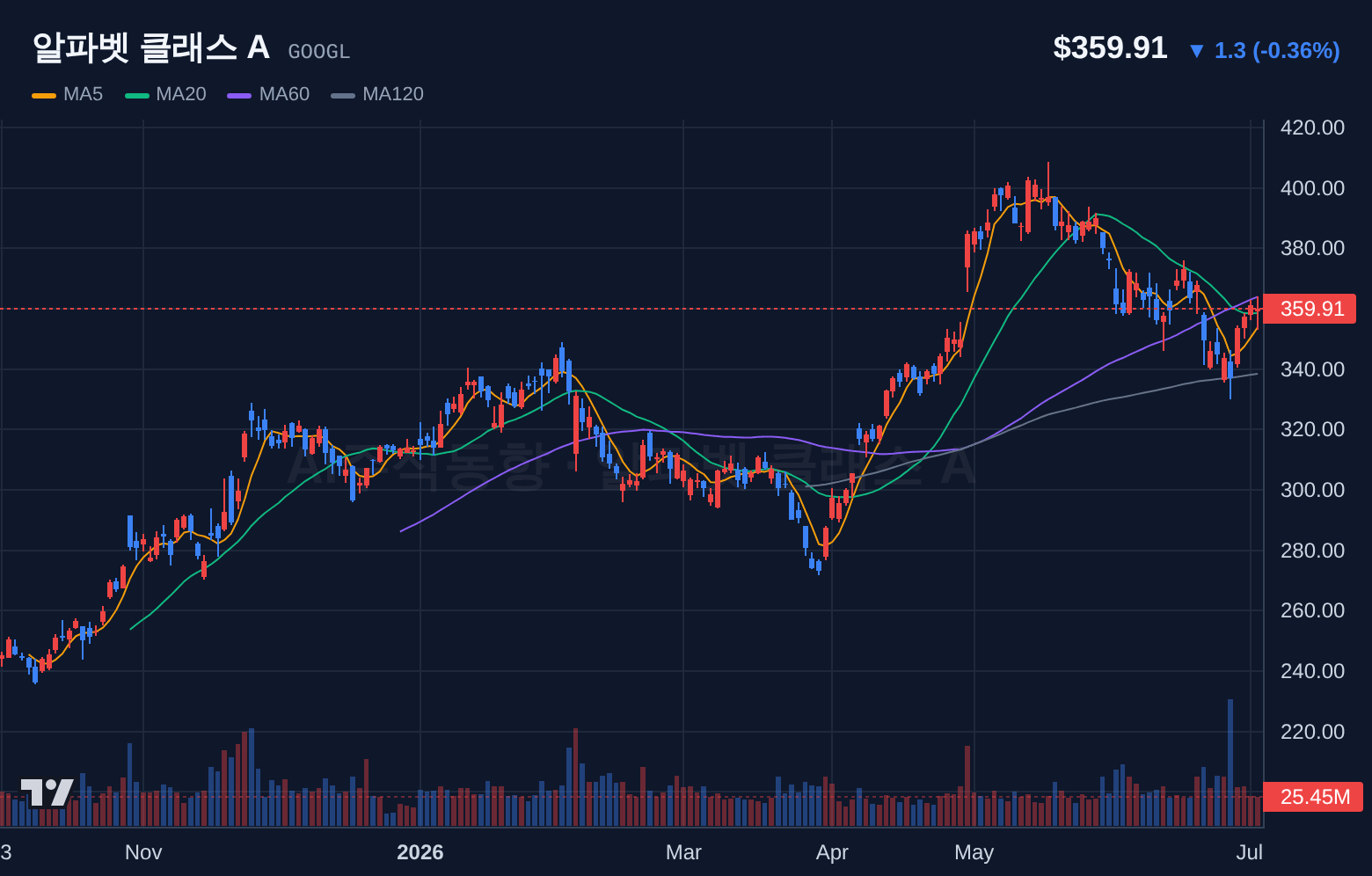The height and width of the screenshot is (876, 1372).
Task: Click the 400.00 price axis tick
Action: (1312, 188)
